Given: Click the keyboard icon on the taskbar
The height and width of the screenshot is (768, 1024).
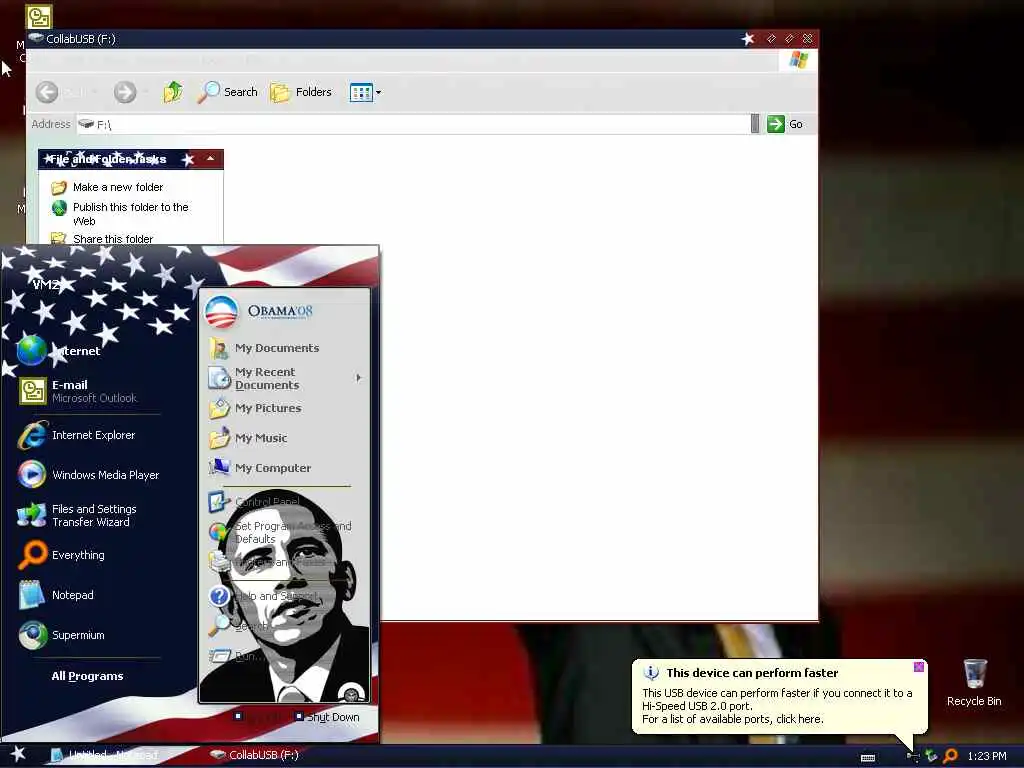Looking at the screenshot, I should [x=868, y=758].
